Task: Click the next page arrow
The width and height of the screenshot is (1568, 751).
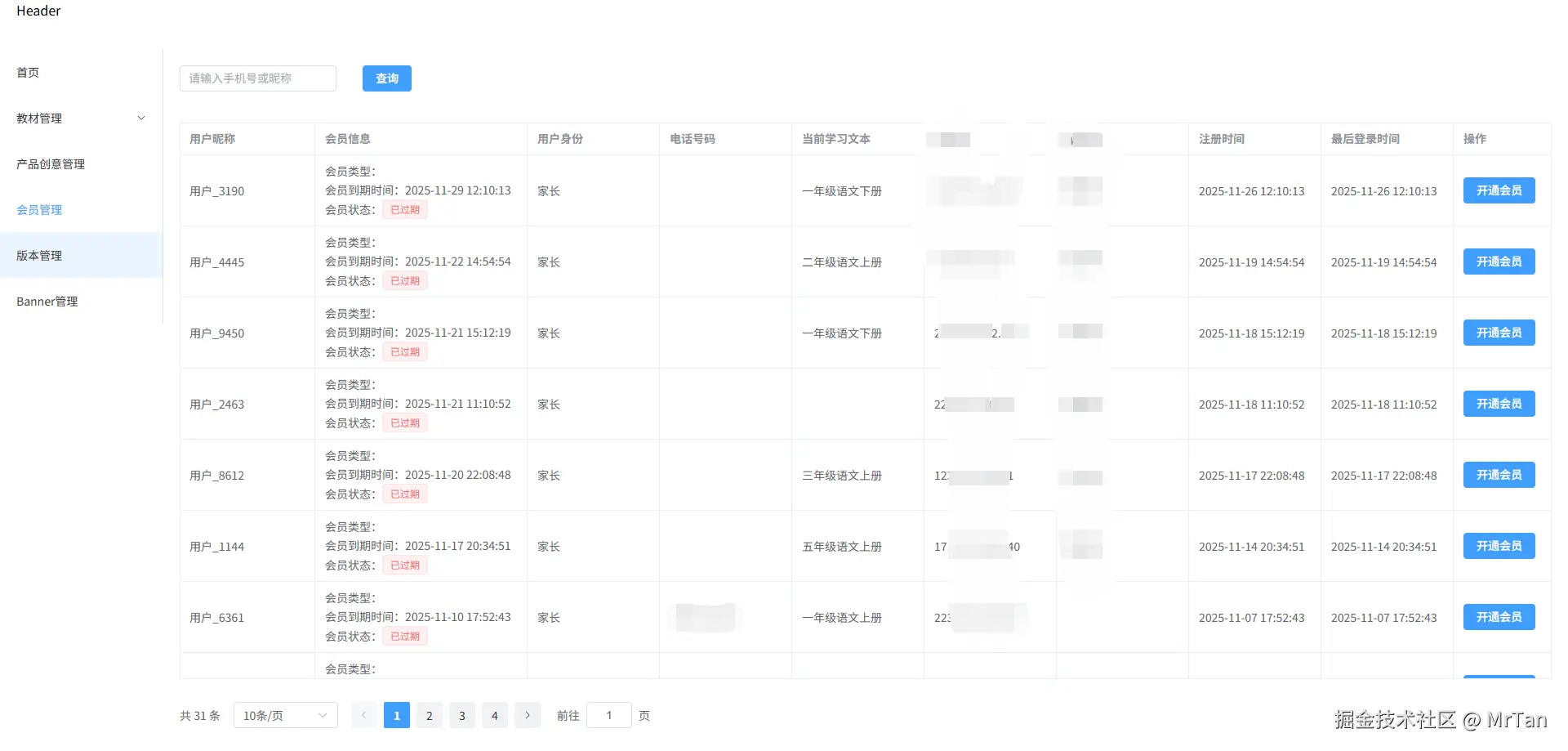Action: click(527, 715)
